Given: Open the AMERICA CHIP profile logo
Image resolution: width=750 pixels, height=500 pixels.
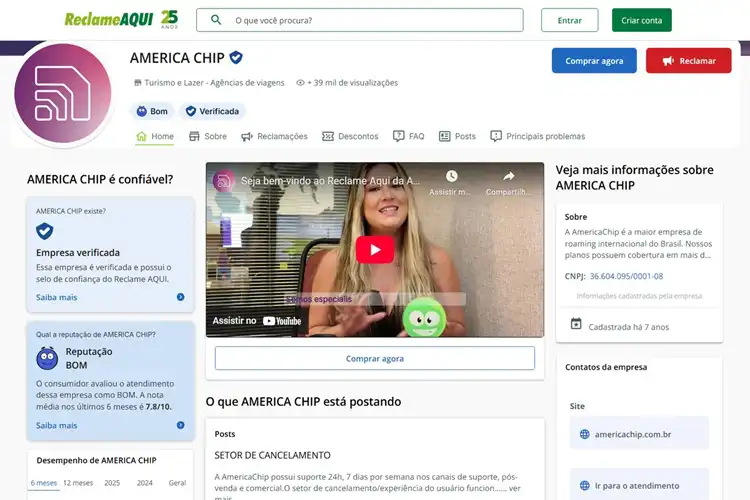Looking at the screenshot, I should 63,93.
